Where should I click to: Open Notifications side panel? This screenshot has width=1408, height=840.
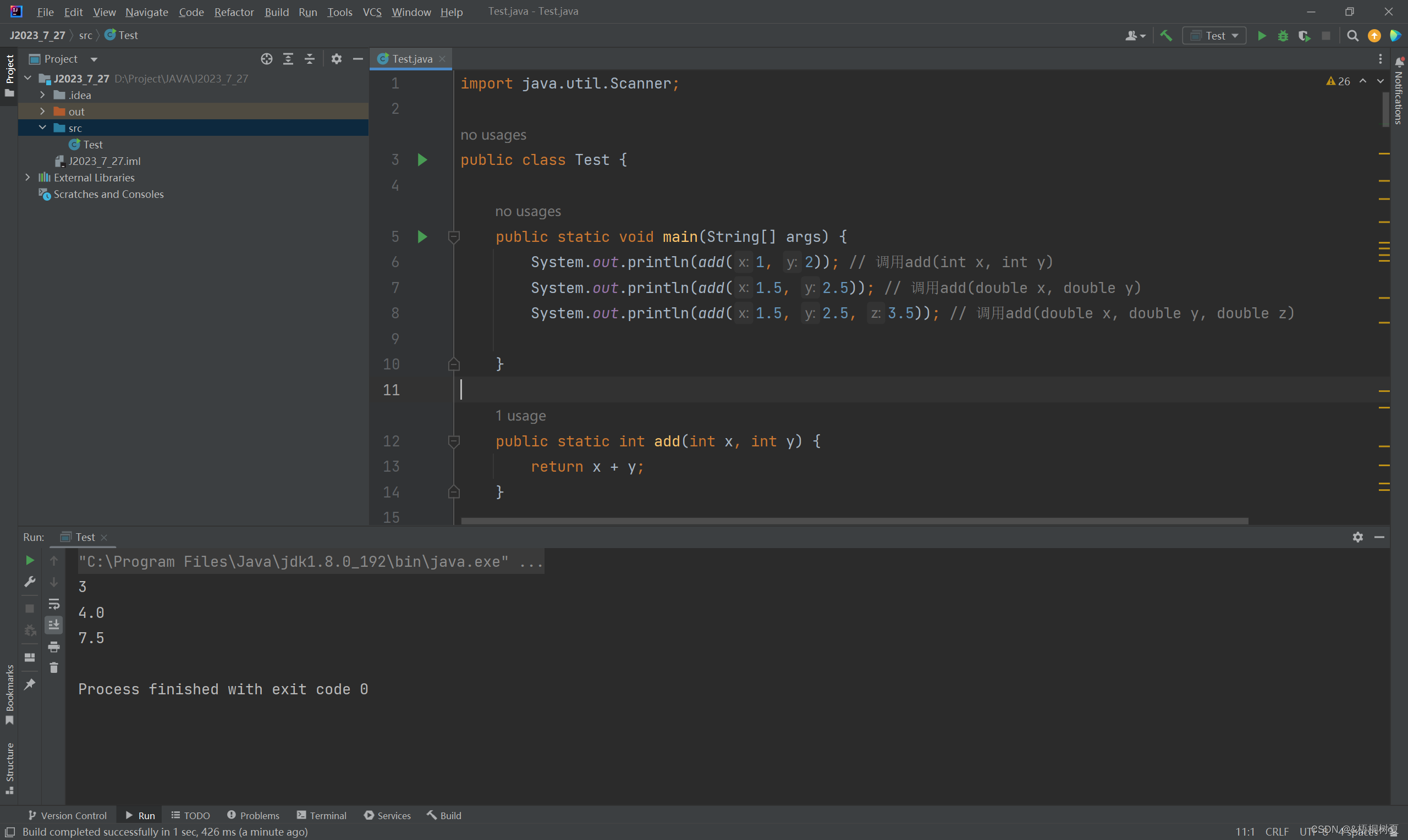click(1399, 91)
